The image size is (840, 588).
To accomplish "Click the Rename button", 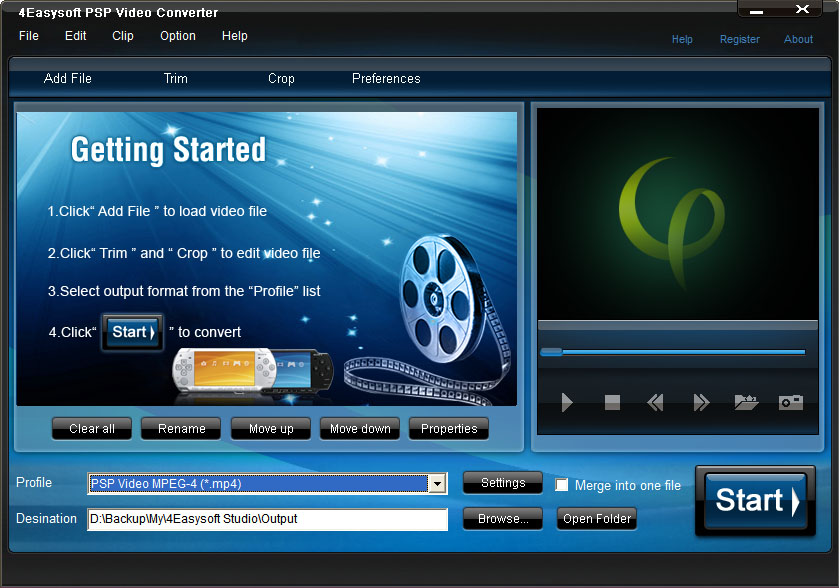I will click(x=181, y=428).
